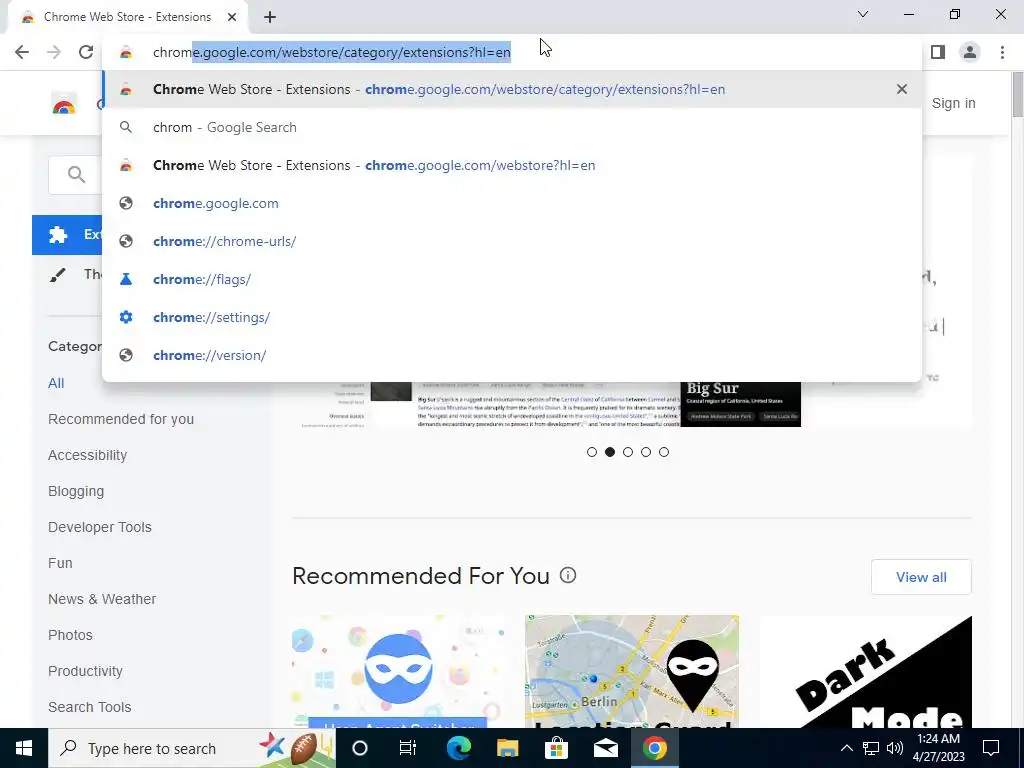Open Task View on the taskbar

[408, 748]
